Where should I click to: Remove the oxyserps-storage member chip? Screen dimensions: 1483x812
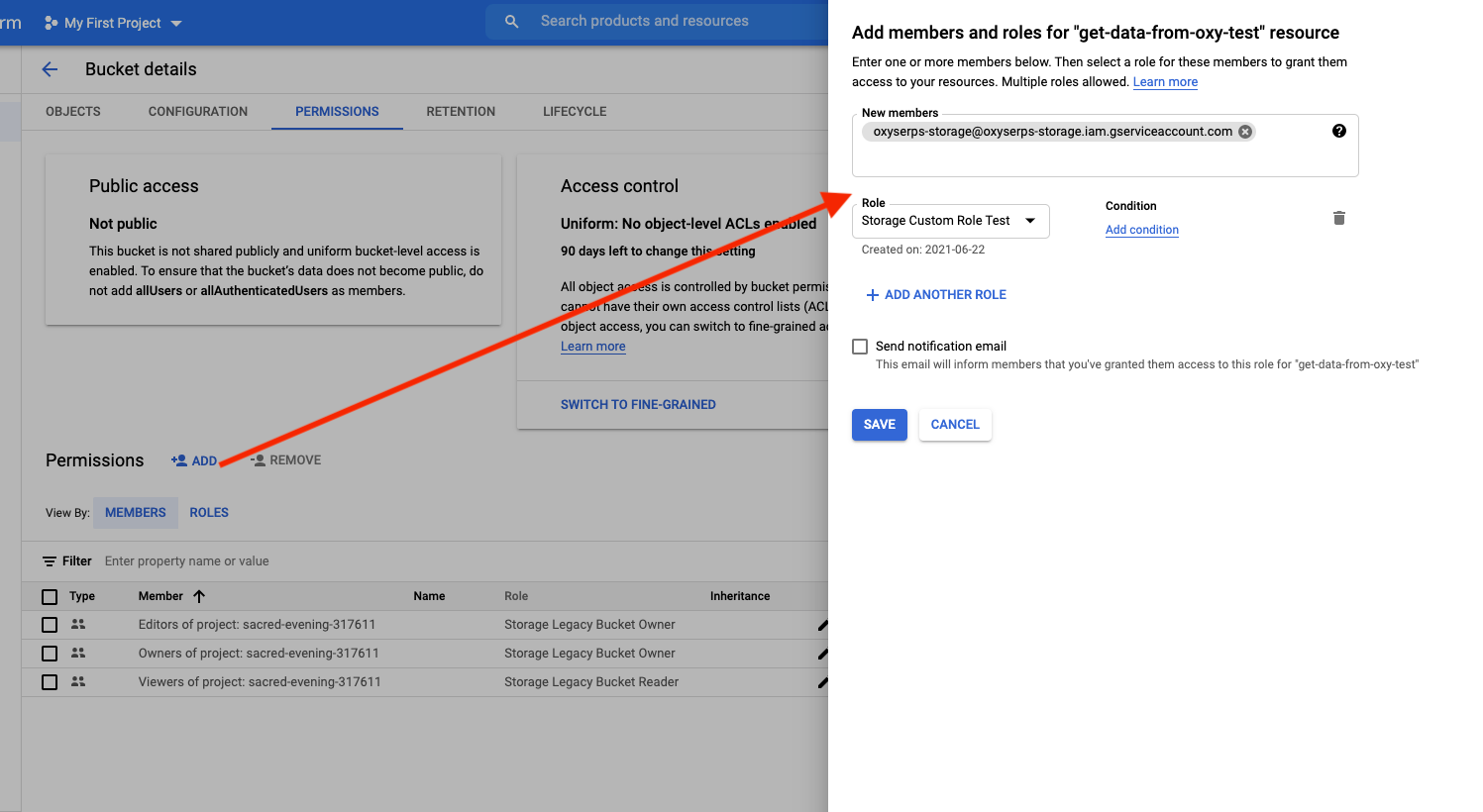(1245, 132)
